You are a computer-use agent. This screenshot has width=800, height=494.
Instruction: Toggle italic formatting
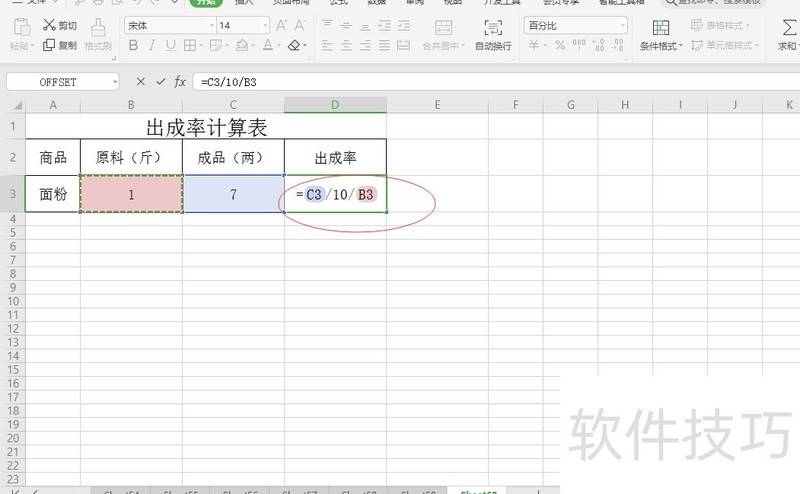[151, 45]
